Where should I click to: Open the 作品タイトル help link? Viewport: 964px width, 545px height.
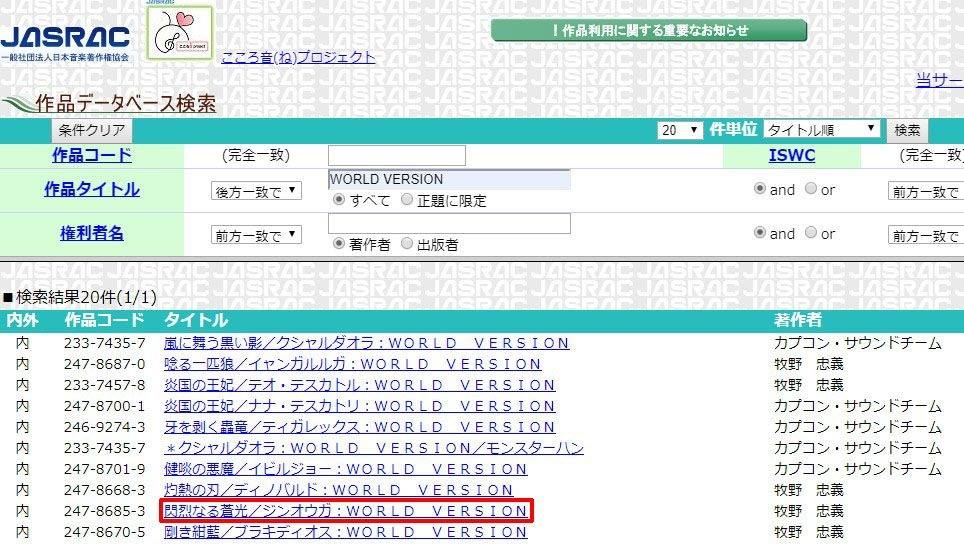click(92, 189)
